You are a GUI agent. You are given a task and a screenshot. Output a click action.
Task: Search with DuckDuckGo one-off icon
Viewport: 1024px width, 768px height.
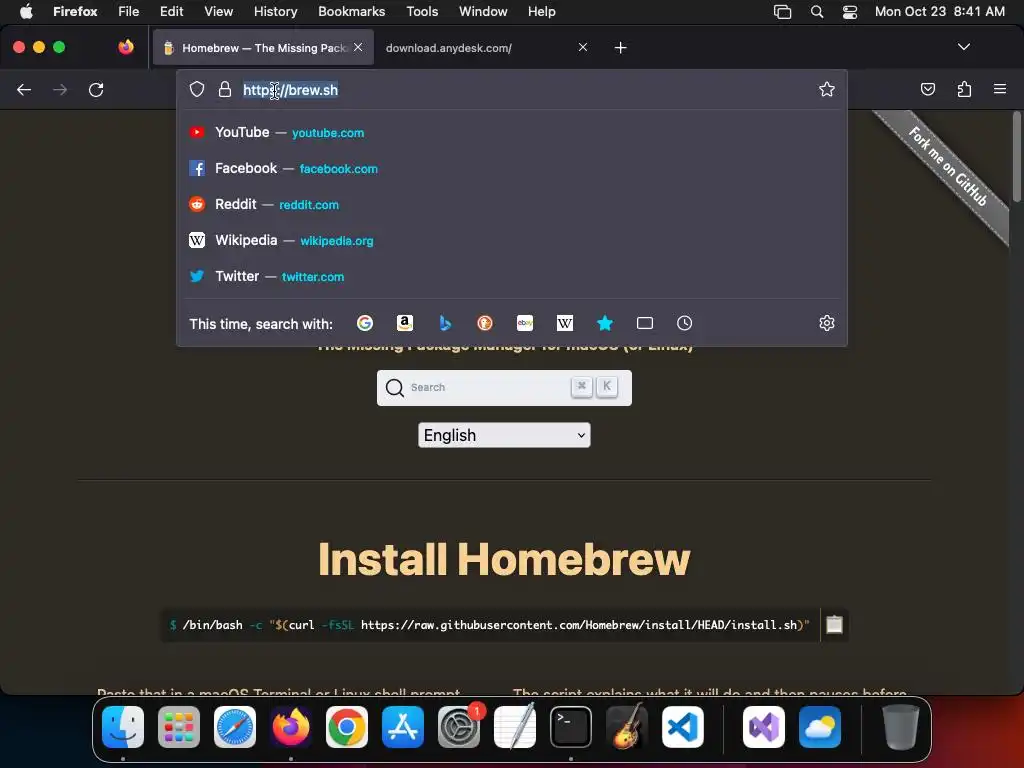click(x=485, y=323)
